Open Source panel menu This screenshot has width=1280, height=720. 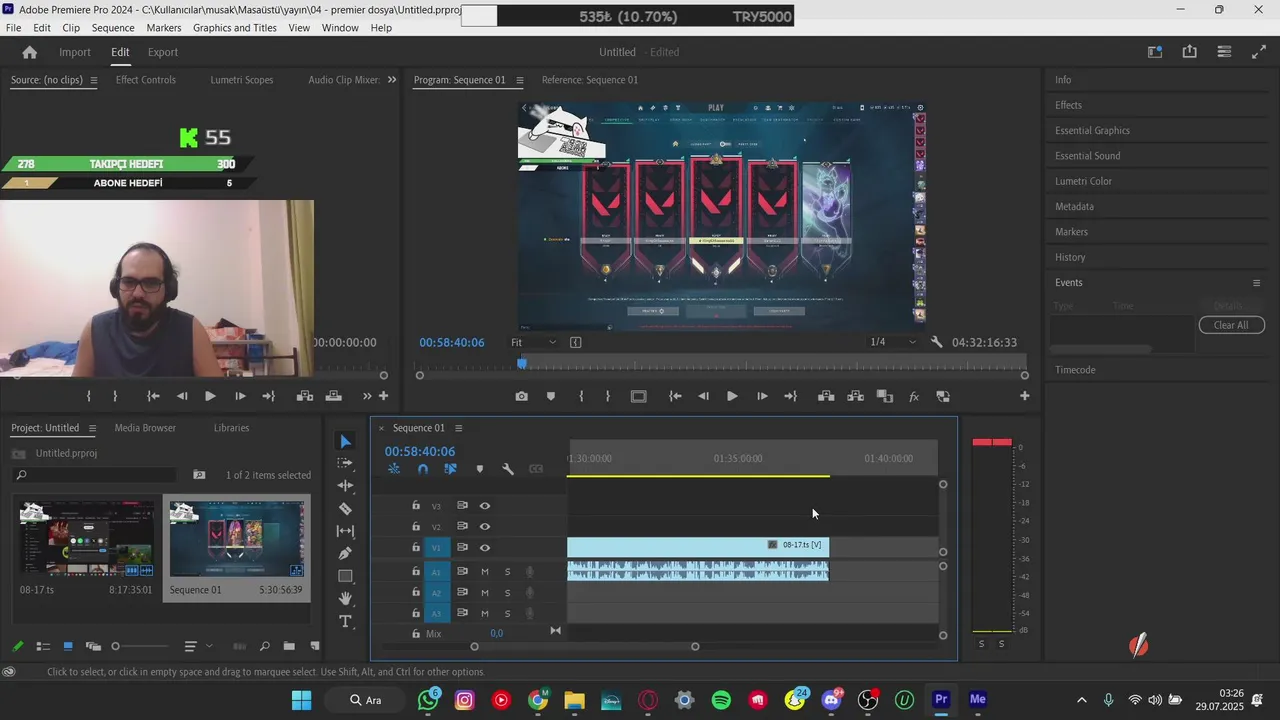coord(94,80)
